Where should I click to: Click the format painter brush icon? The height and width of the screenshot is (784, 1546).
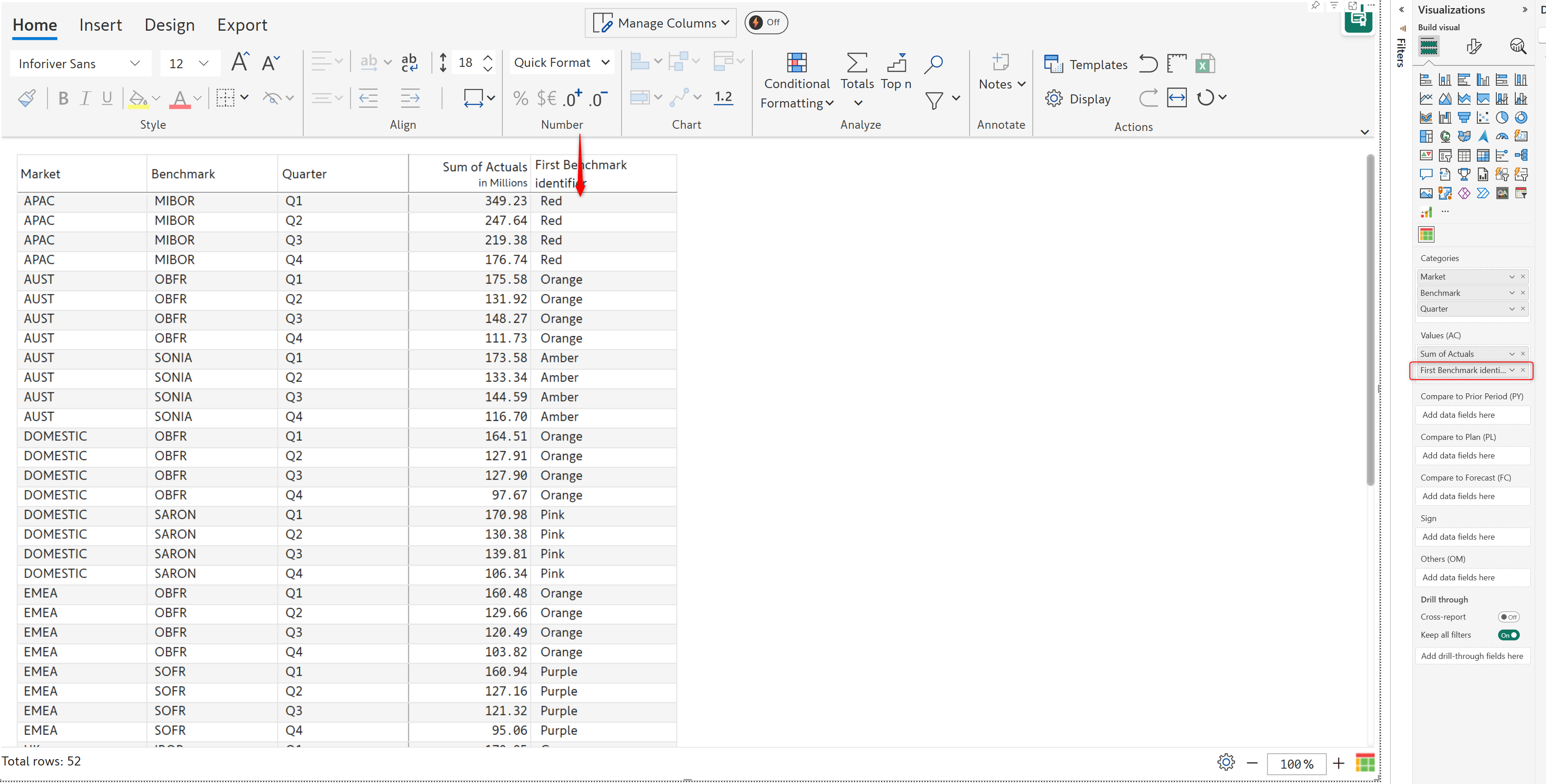tap(27, 98)
